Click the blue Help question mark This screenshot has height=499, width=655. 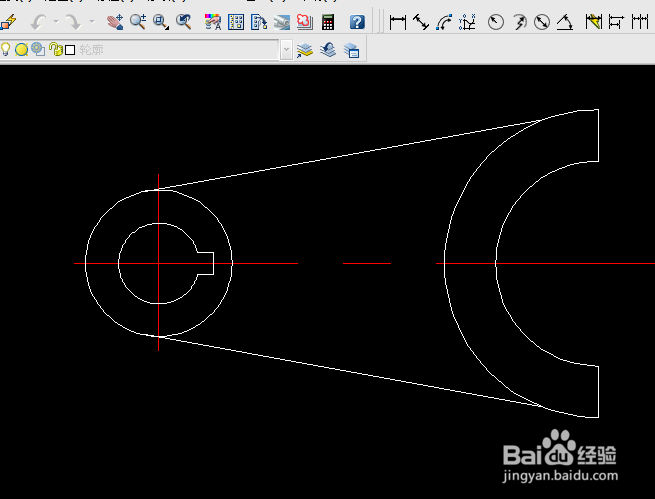(x=357, y=22)
